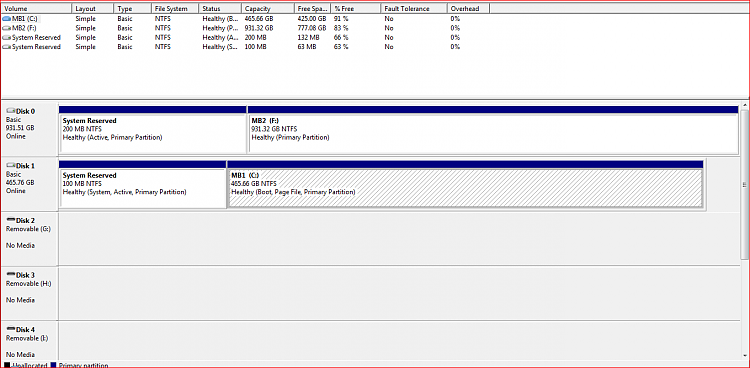
Task: Click the 83 % free value
Action: pos(341,28)
